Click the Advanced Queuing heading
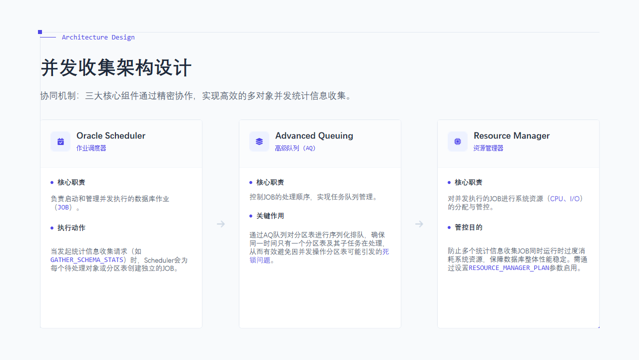 [314, 135]
